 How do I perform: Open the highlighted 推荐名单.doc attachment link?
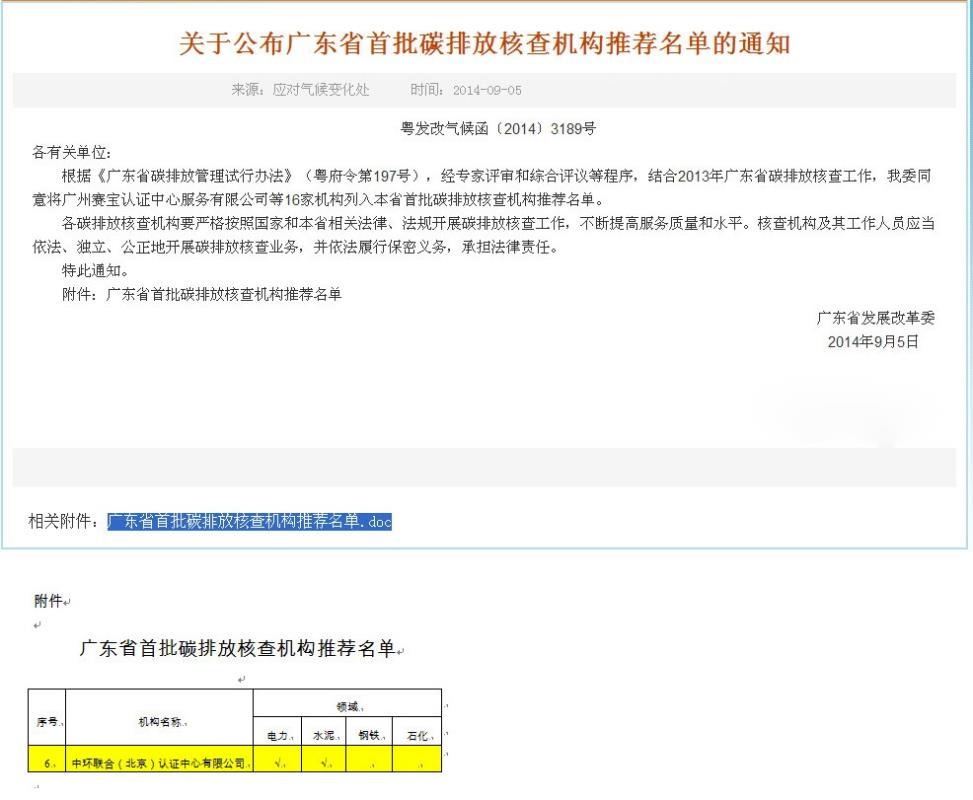click(249, 521)
